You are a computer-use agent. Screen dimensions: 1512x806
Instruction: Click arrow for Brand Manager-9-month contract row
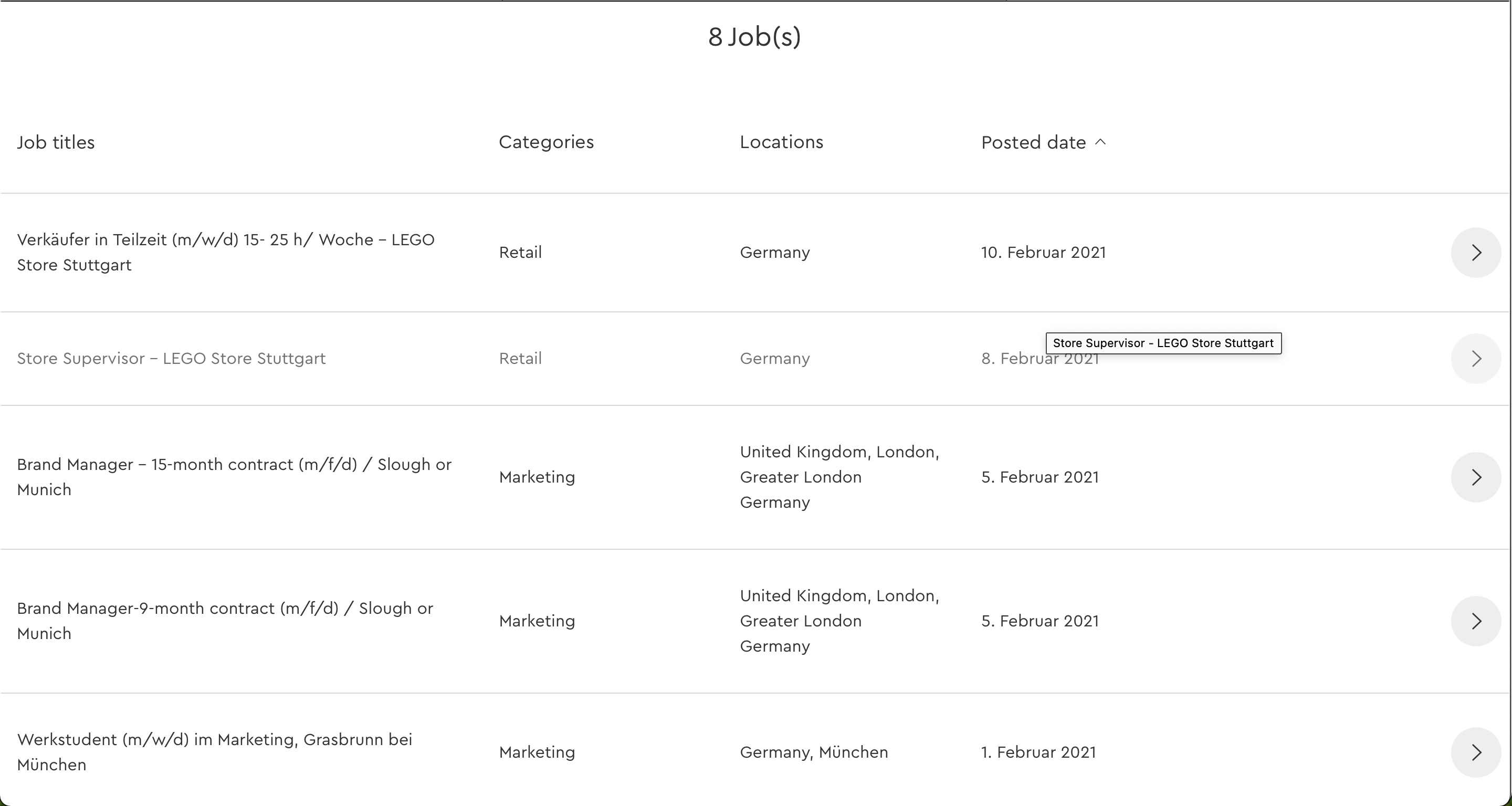pyautogui.click(x=1476, y=621)
